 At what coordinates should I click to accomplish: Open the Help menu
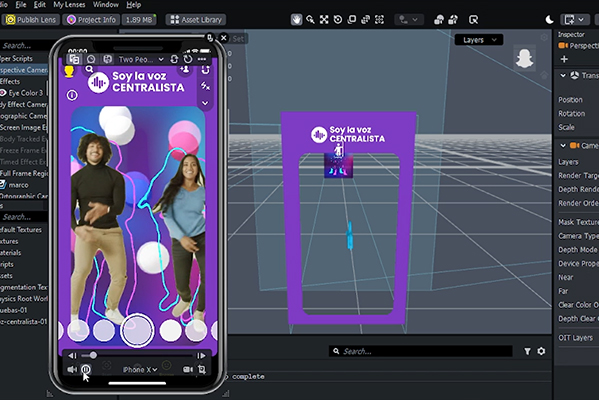134,5
